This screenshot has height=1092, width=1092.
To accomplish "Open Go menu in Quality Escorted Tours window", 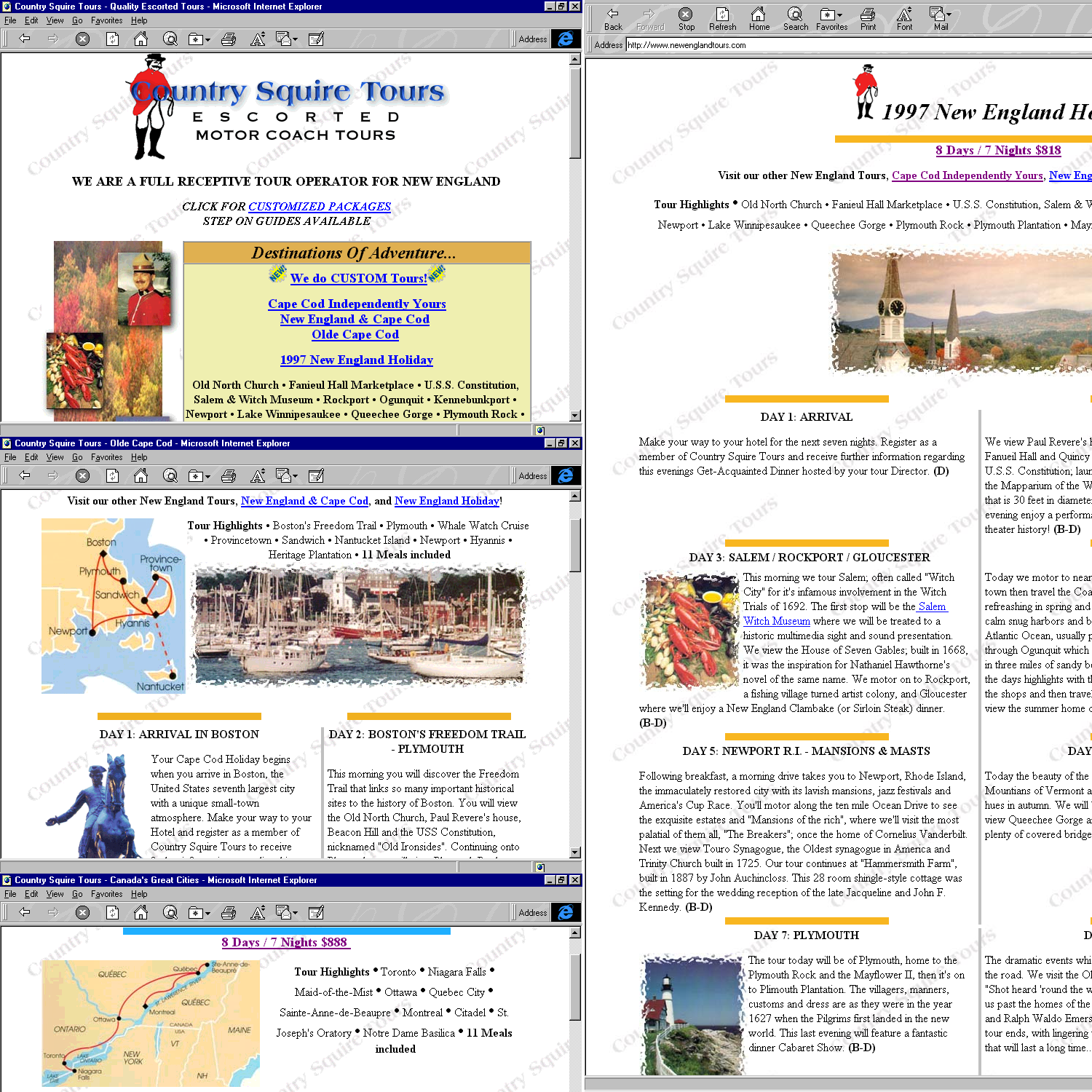I will pyautogui.click(x=77, y=20).
